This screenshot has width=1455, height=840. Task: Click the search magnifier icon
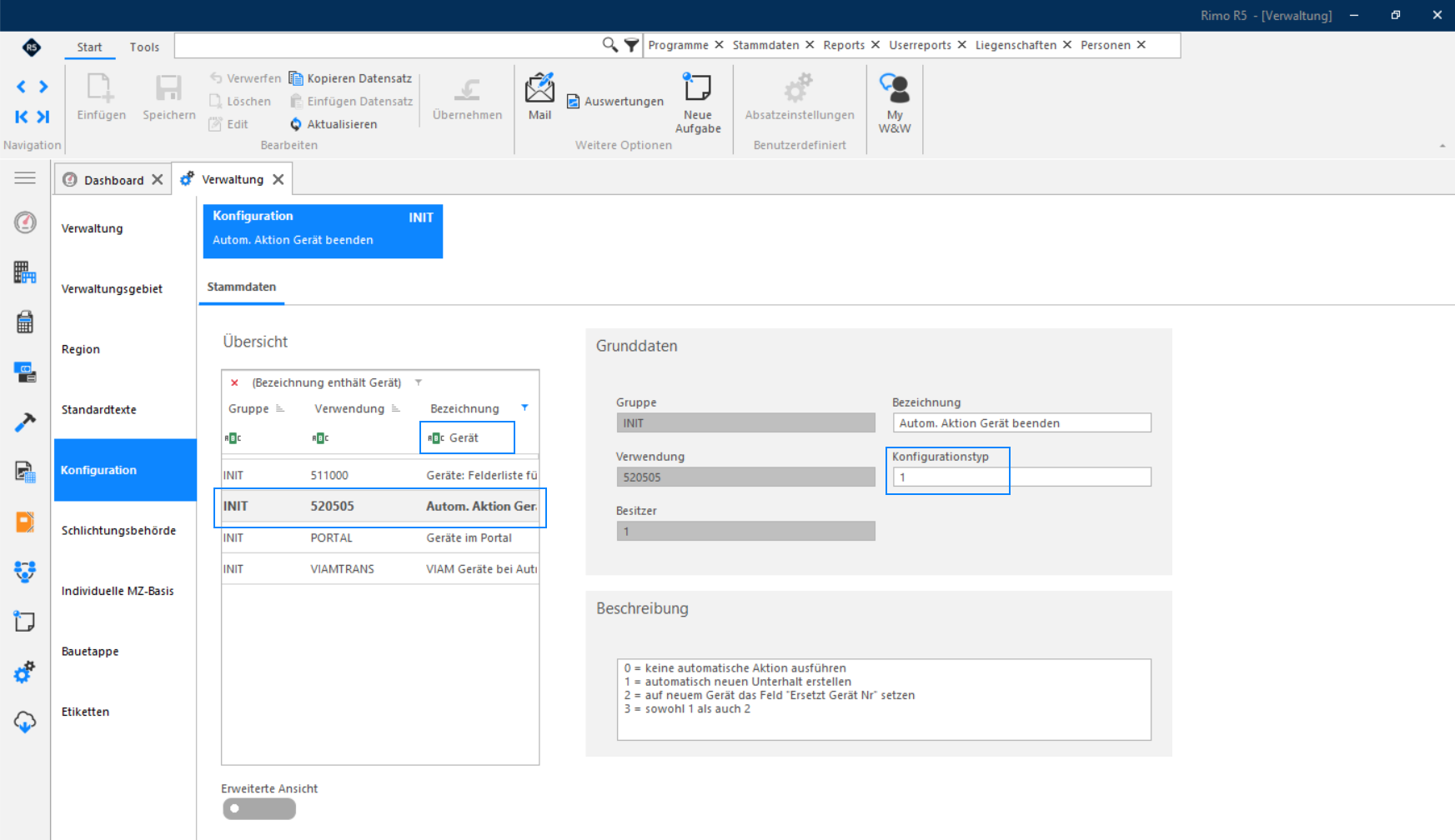pyautogui.click(x=610, y=45)
